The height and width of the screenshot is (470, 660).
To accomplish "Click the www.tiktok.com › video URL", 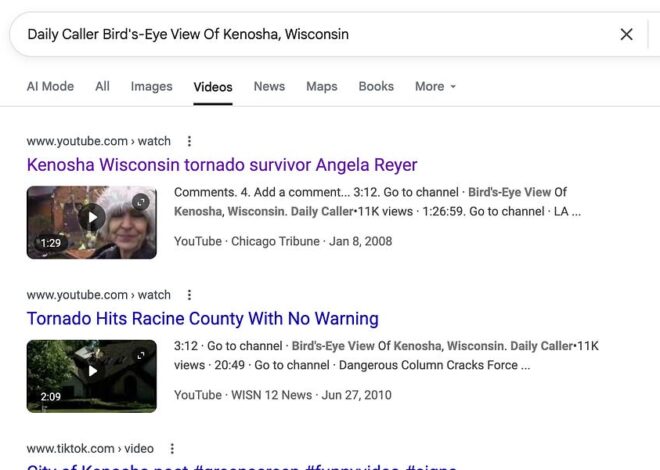I will coord(90,449).
